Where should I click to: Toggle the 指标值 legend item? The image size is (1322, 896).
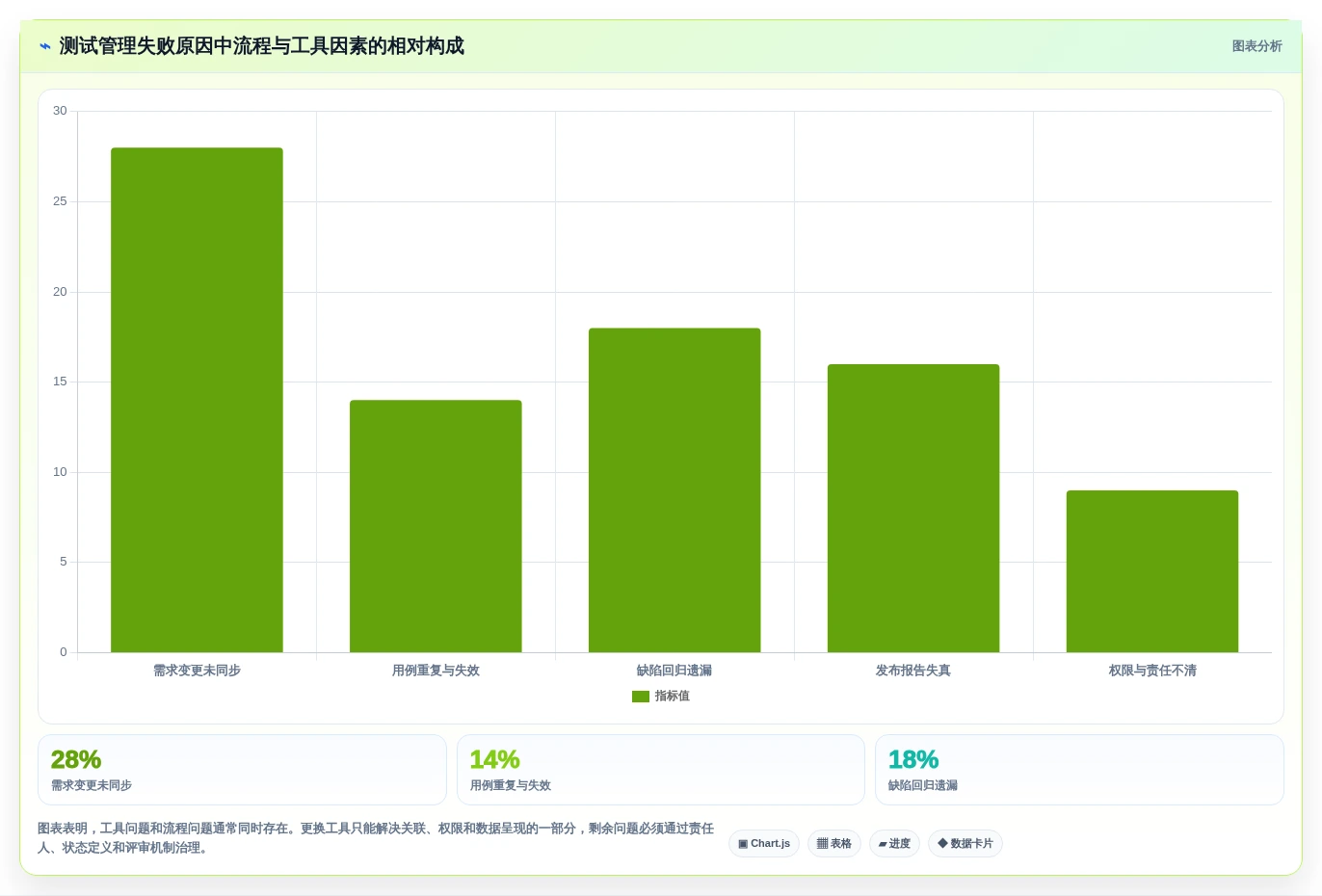[661, 696]
